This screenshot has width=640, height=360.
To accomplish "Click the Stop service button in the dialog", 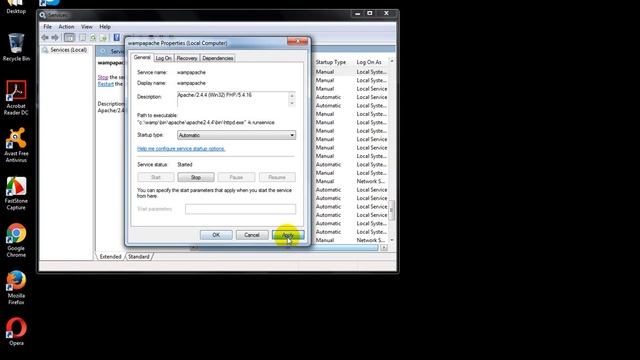I will pos(196,177).
